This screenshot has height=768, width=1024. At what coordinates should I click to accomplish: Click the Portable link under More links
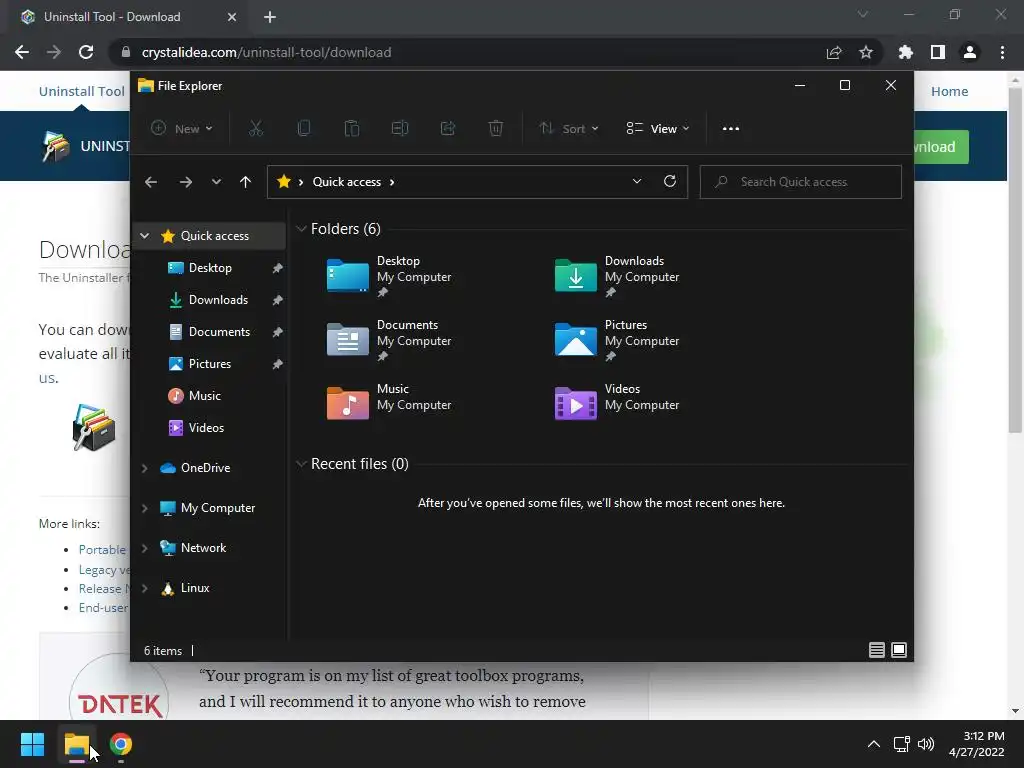coord(102,550)
